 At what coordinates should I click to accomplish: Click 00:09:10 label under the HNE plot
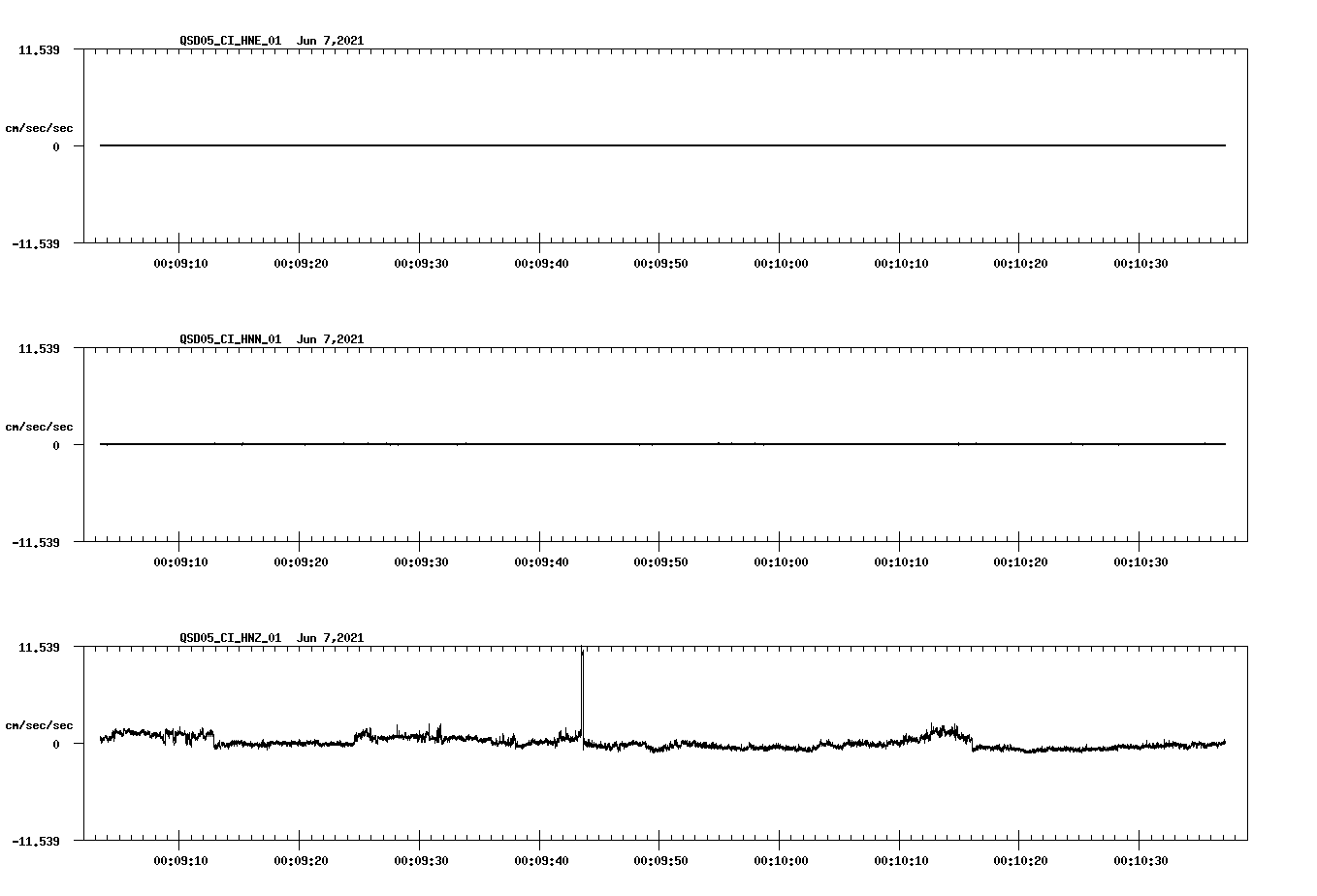point(180,264)
